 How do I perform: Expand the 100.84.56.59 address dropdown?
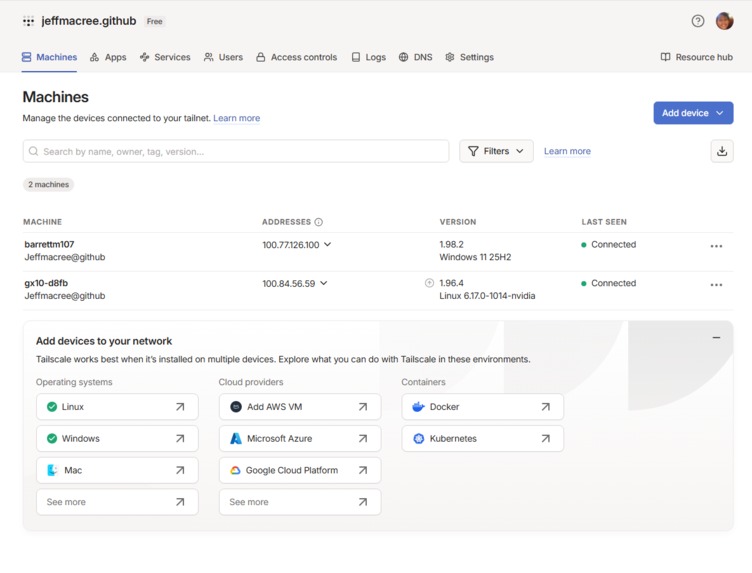coord(324,283)
